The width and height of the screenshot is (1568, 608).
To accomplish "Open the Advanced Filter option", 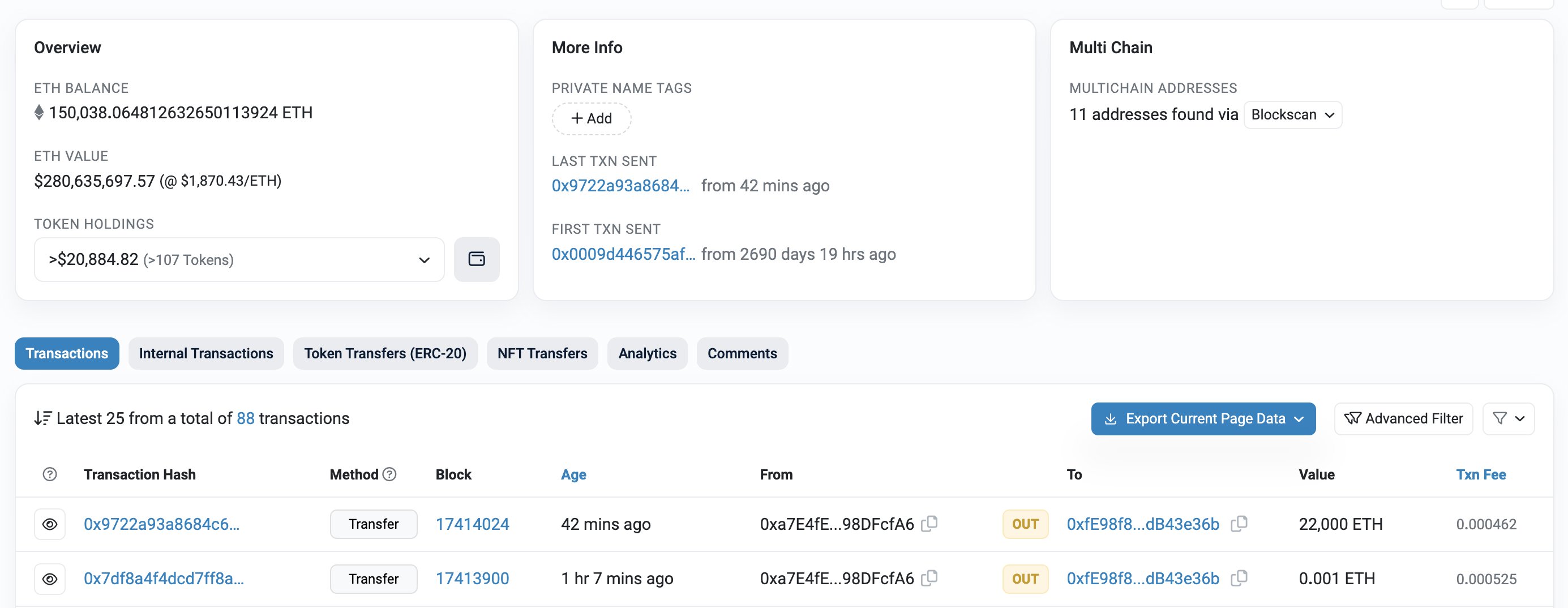I will (x=1403, y=418).
